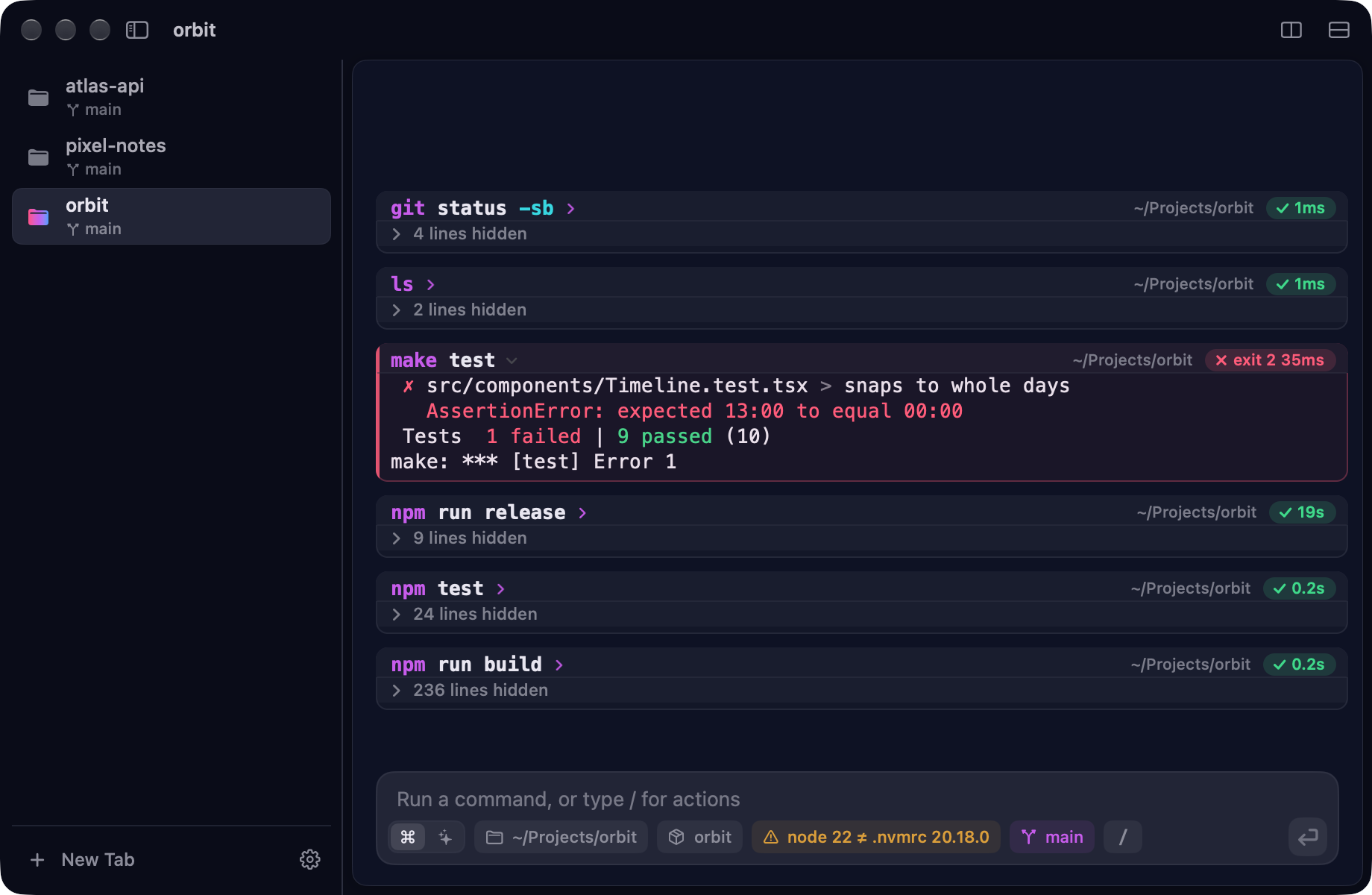The image size is (1372, 895).
Task: Select the atlas-api tab
Action: click(171, 97)
